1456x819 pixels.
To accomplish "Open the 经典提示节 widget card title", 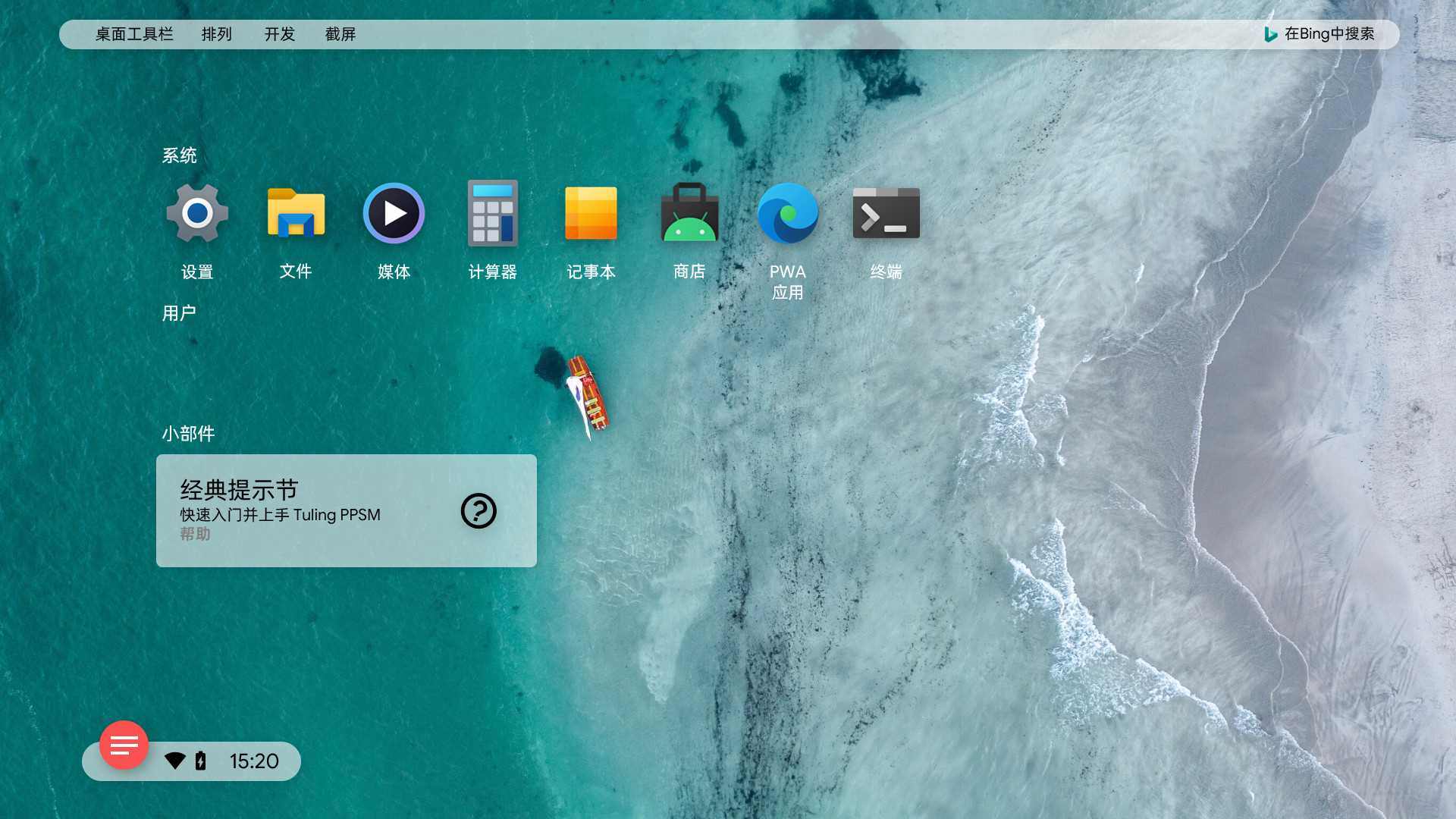I will point(239,490).
